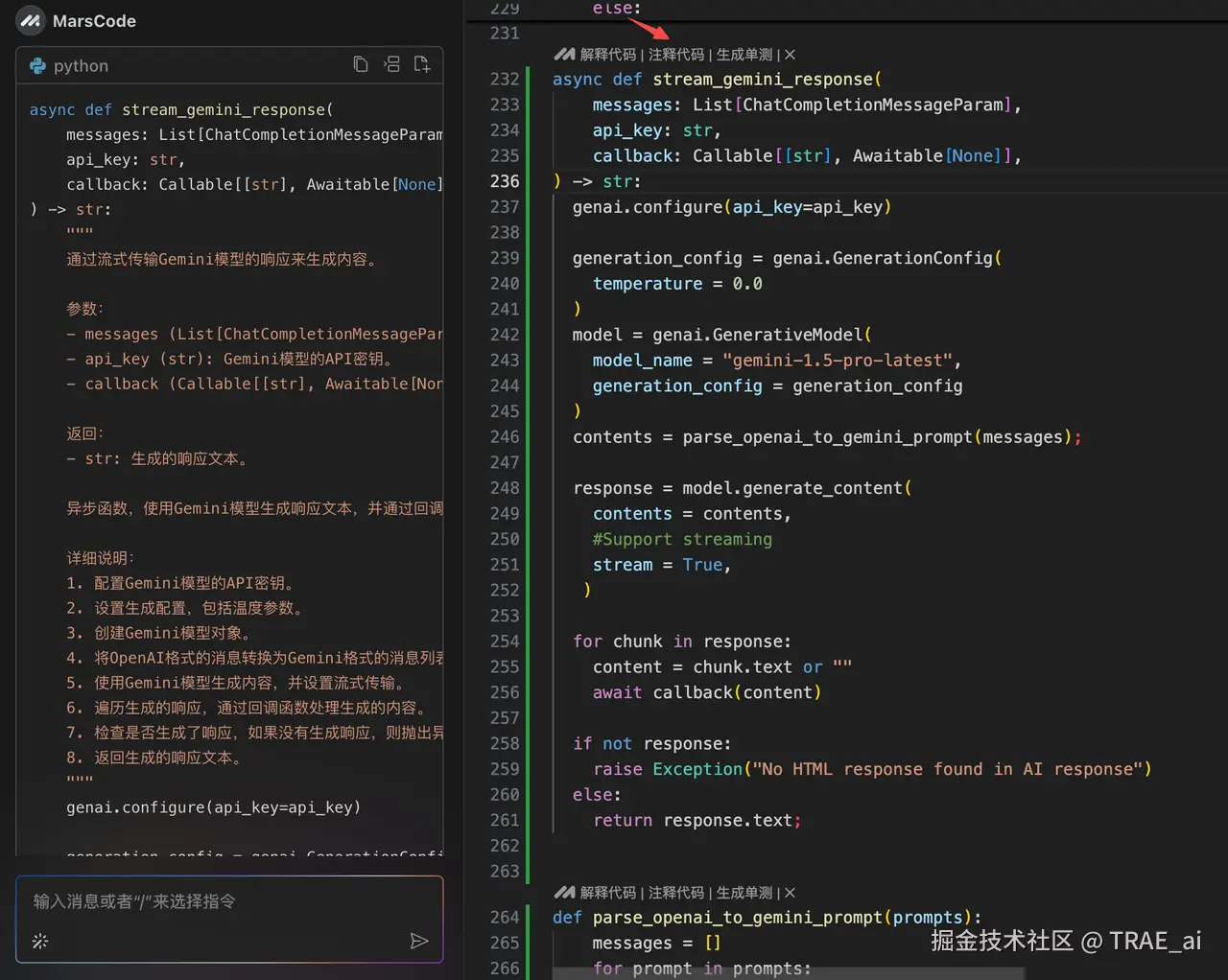Click "content = chunk.text or" line
This screenshot has height=980, width=1228.
coord(721,667)
